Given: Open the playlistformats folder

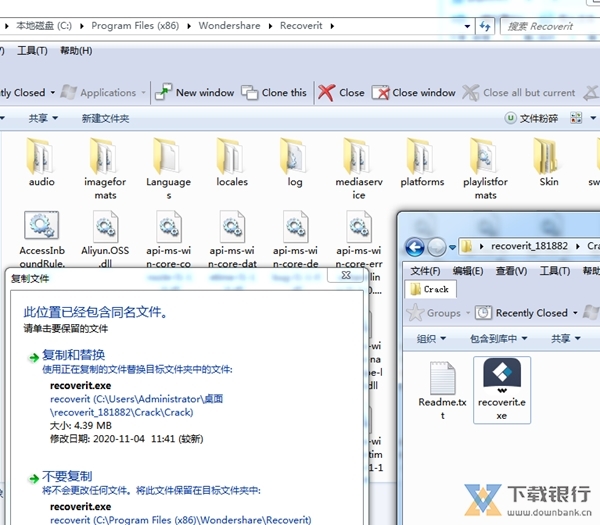Looking at the screenshot, I should pos(485,168).
